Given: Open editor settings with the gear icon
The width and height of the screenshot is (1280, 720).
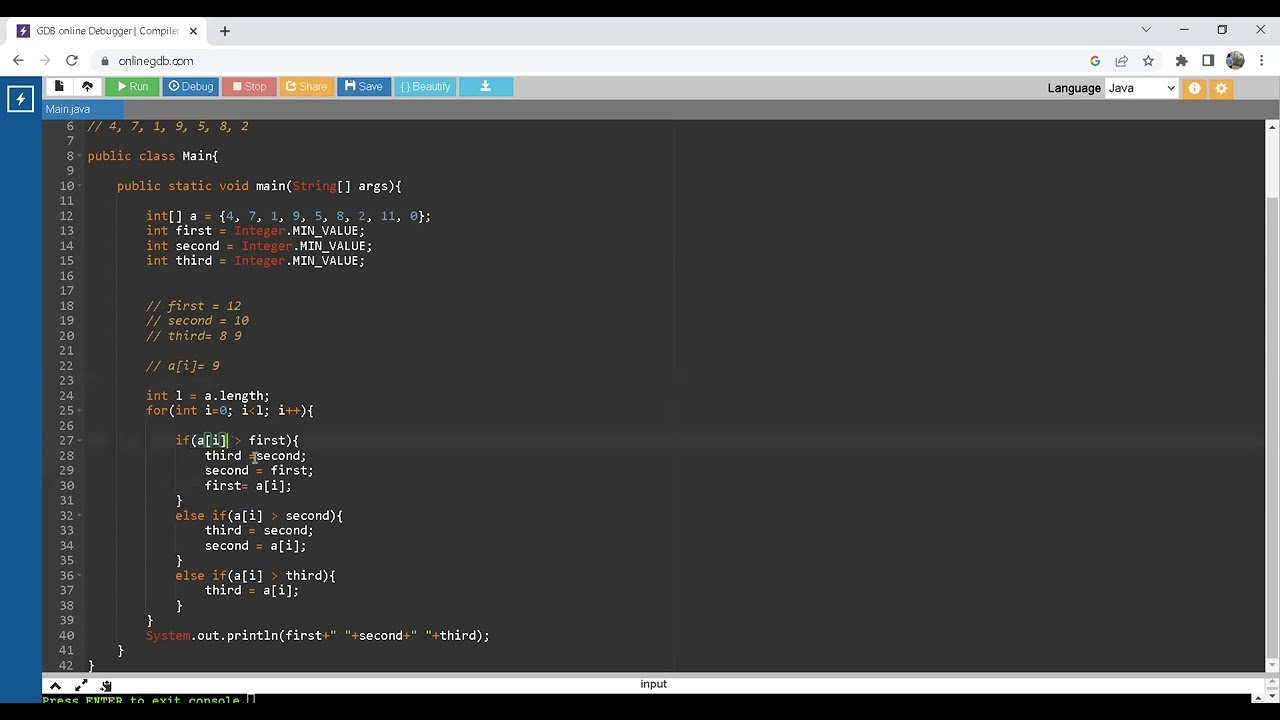Looking at the screenshot, I should (1221, 89).
